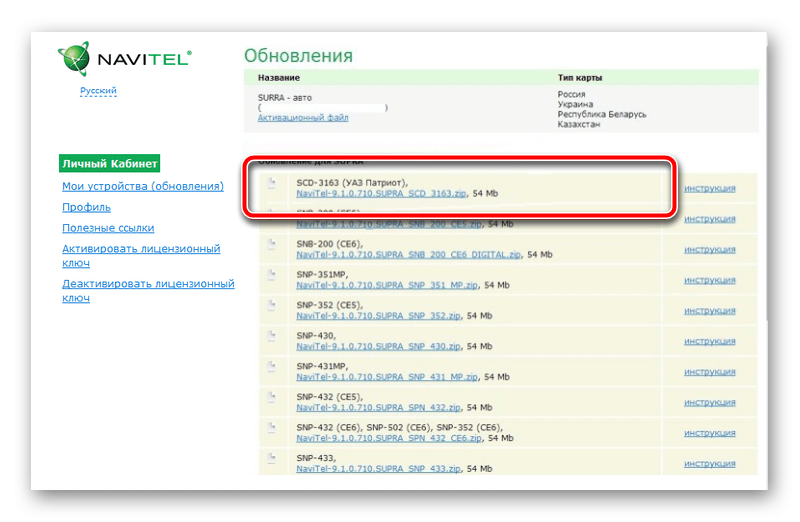Open инструкция for SNB-200 (CE6)

tap(710, 250)
